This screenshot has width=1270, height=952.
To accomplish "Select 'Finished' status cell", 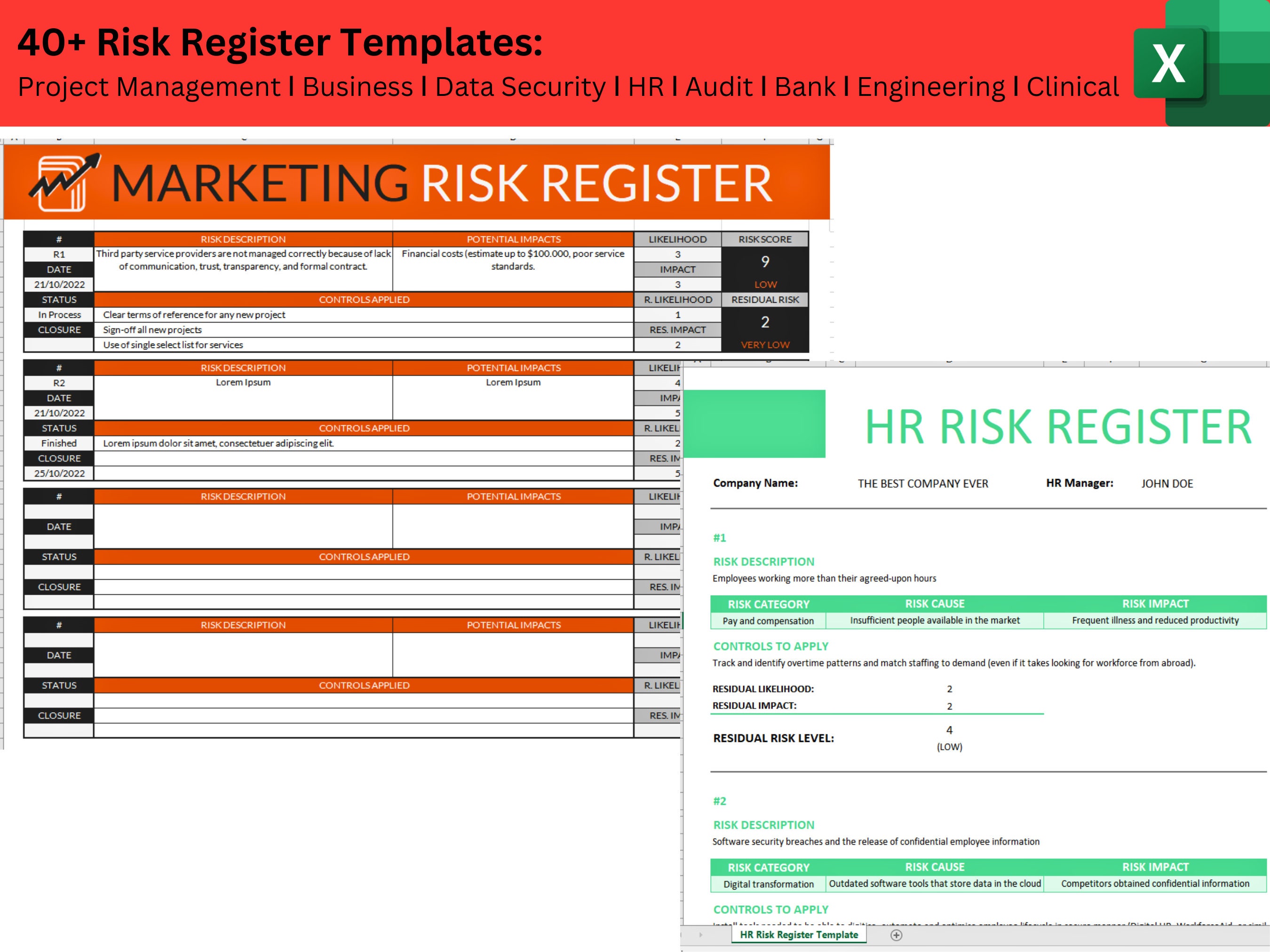I will tap(59, 443).
